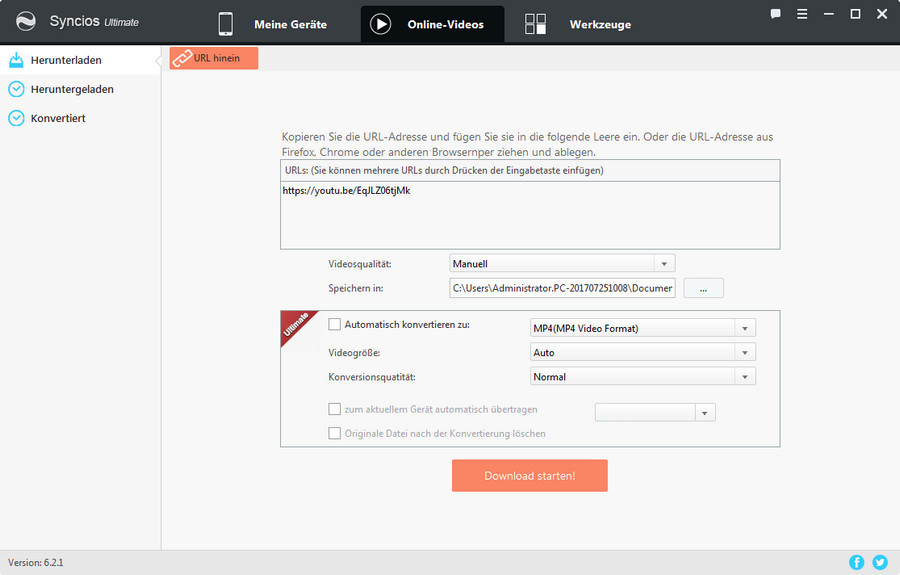Minimize the Syncios window
The height and width of the screenshot is (575, 900).
pos(828,14)
